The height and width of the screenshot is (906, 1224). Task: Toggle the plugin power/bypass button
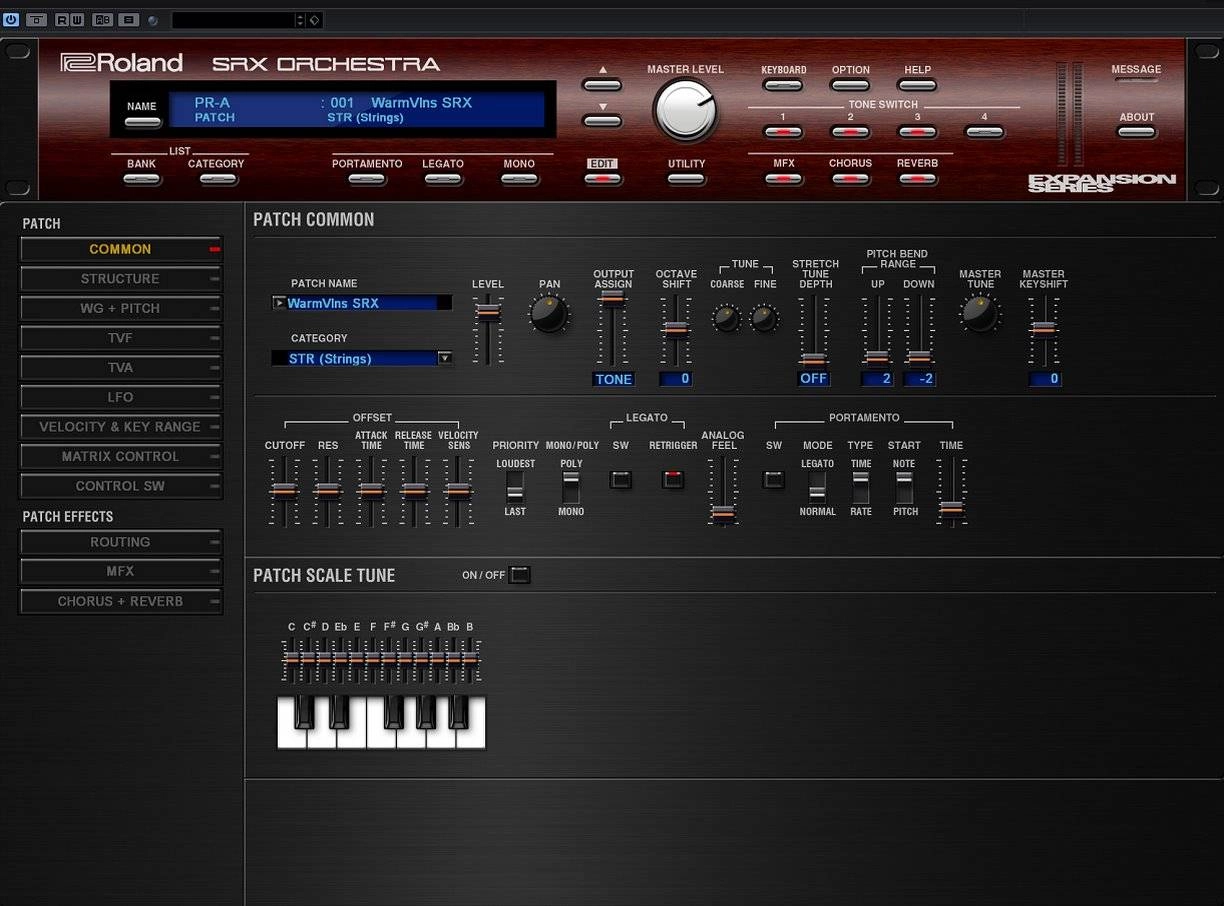pyautogui.click(x=11, y=20)
